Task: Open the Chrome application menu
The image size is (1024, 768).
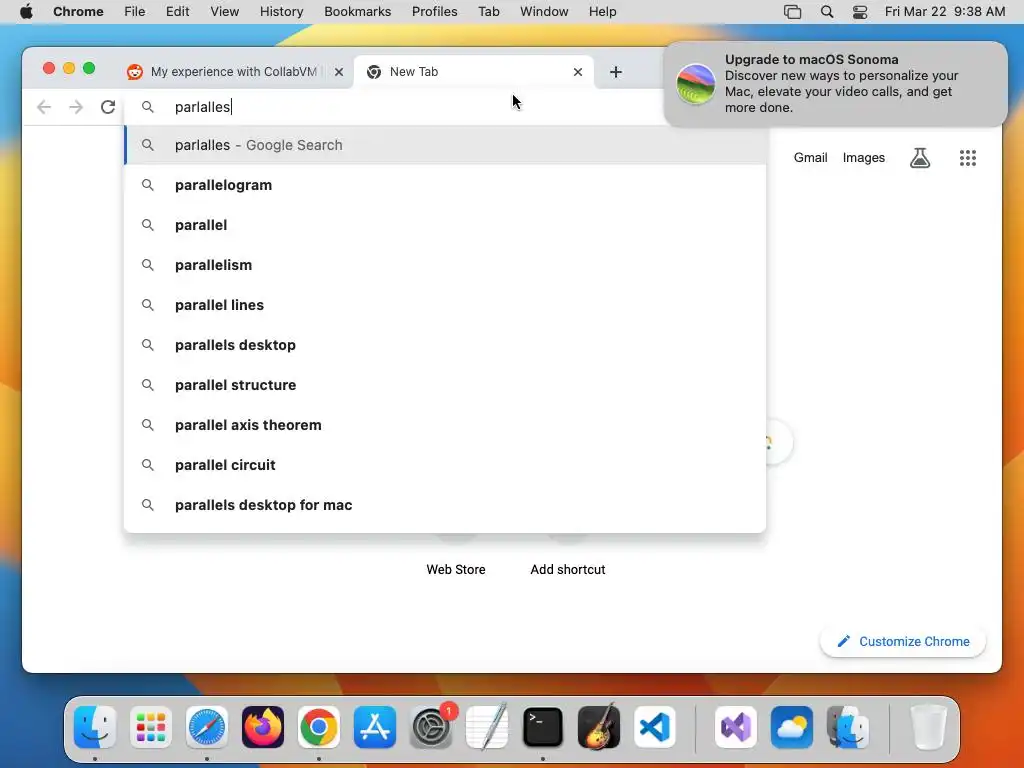Action: 78,12
